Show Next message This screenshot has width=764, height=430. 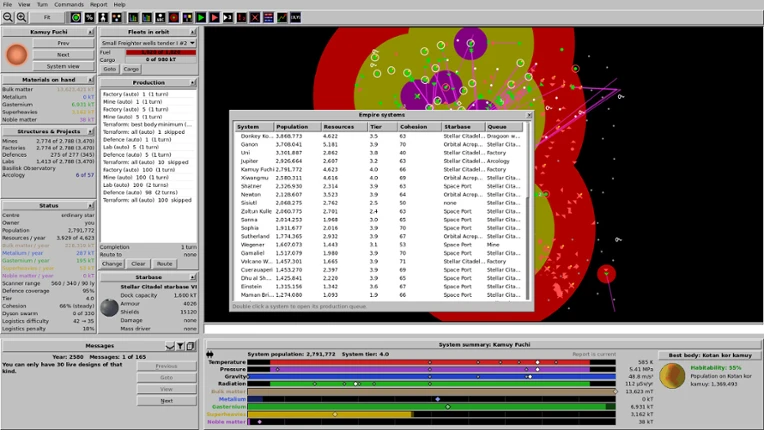(167, 401)
